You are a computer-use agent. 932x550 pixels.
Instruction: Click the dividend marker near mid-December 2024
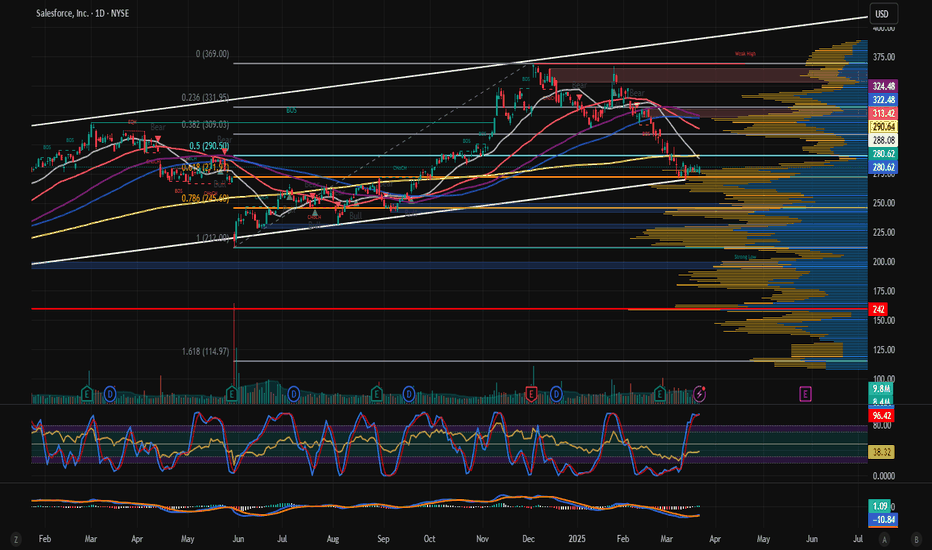556,393
